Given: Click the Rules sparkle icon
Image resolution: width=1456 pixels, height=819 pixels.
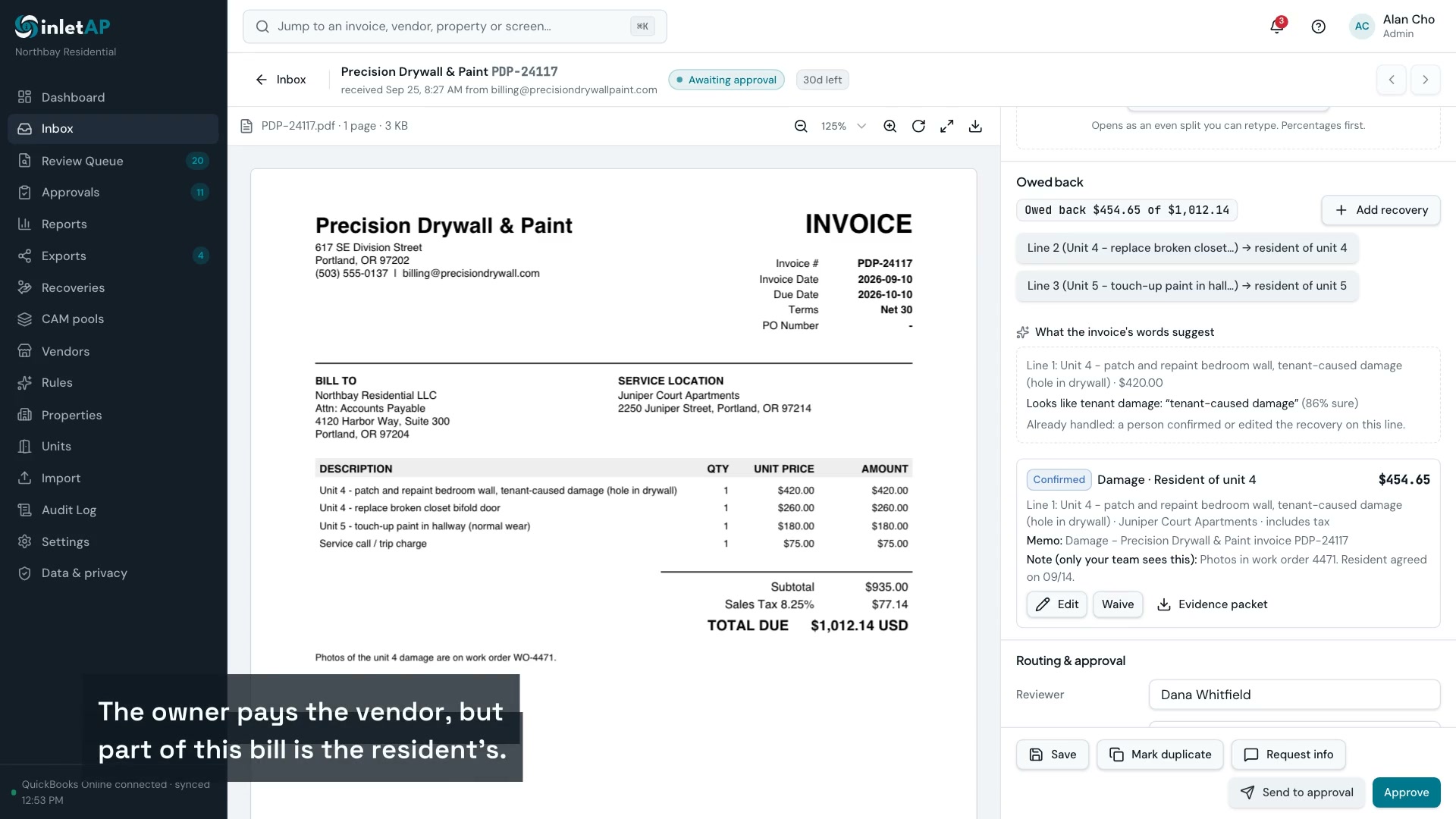Looking at the screenshot, I should click(x=25, y=383).
